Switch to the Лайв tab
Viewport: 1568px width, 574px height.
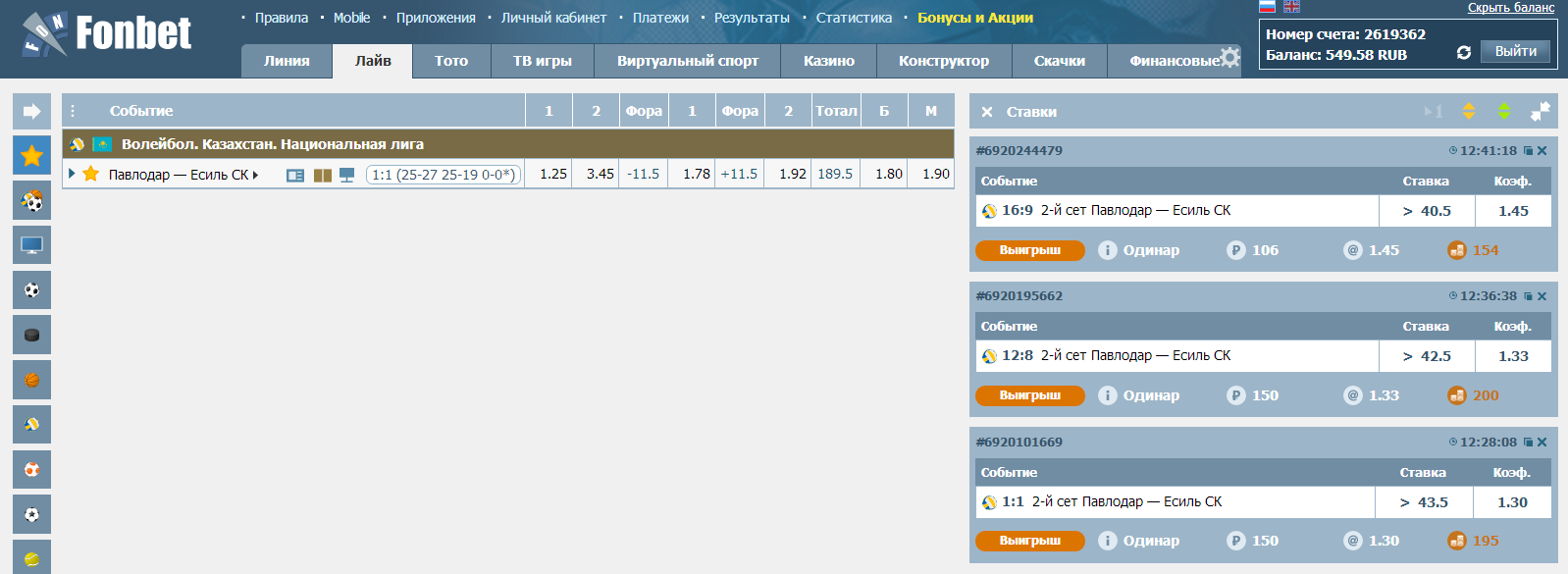pos(373,61)
